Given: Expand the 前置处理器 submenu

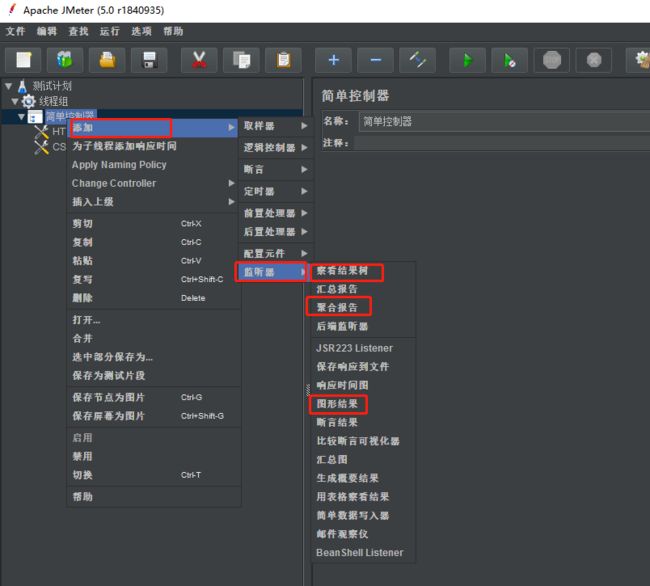Looking at the screenshot, I should (x=275, y=213).
